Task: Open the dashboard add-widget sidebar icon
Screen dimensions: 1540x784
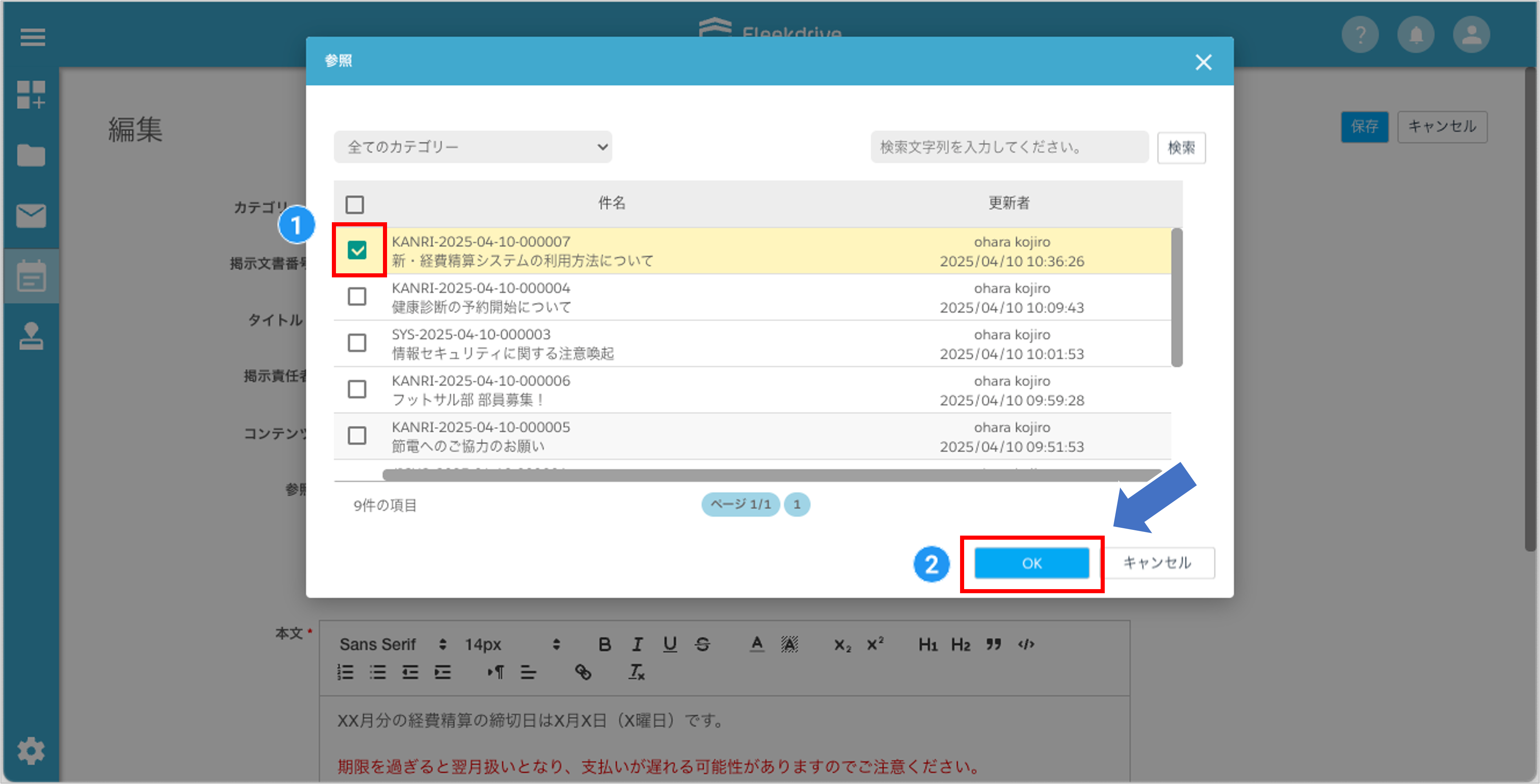Action: coord(31,95)
